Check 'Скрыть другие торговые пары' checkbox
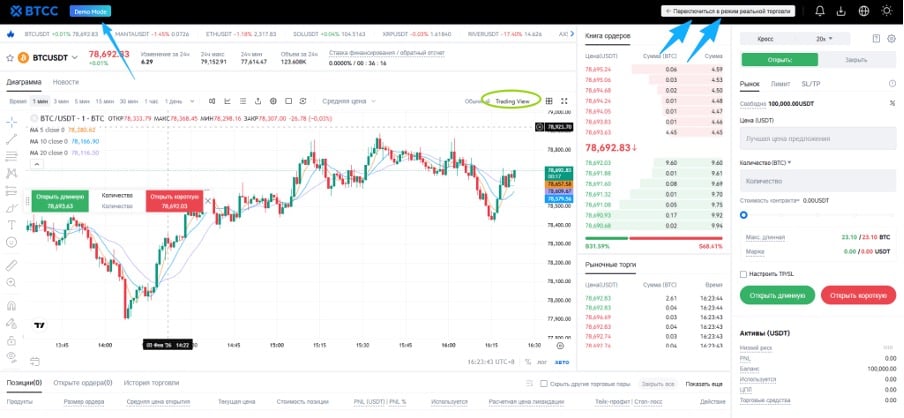The image size is (904, 418). (543, 383)
